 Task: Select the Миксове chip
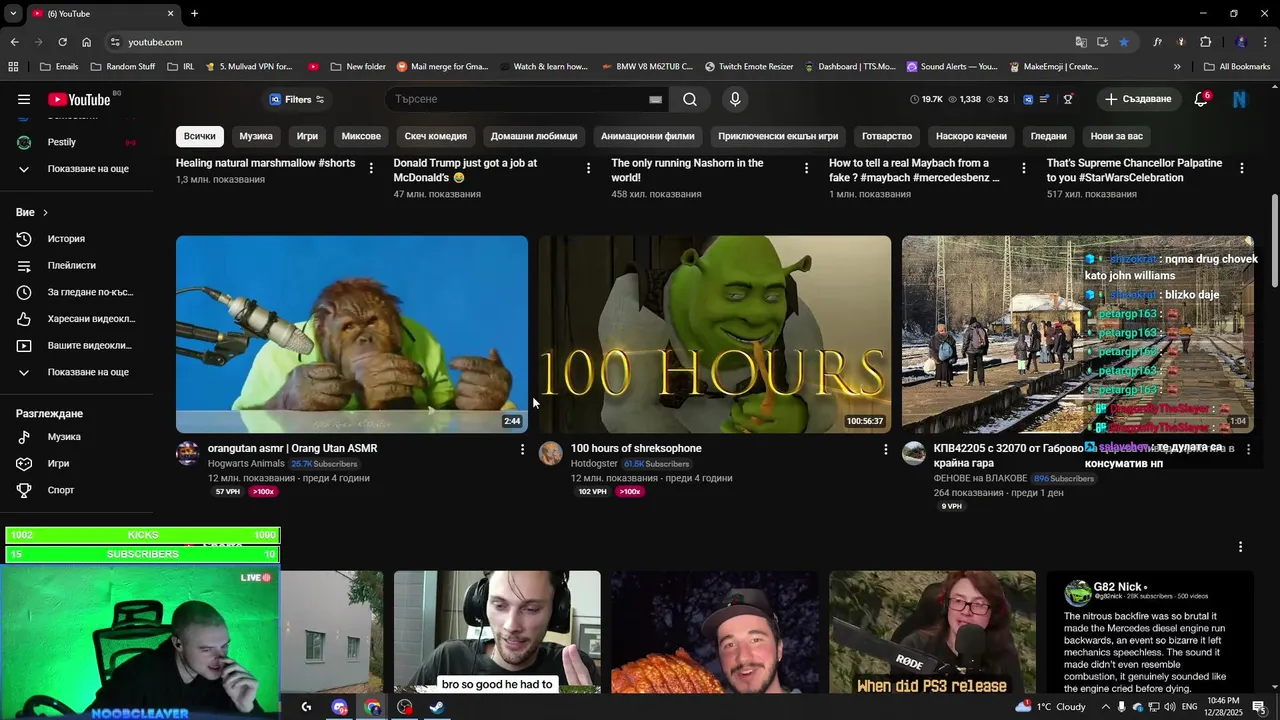click(361, 136)
